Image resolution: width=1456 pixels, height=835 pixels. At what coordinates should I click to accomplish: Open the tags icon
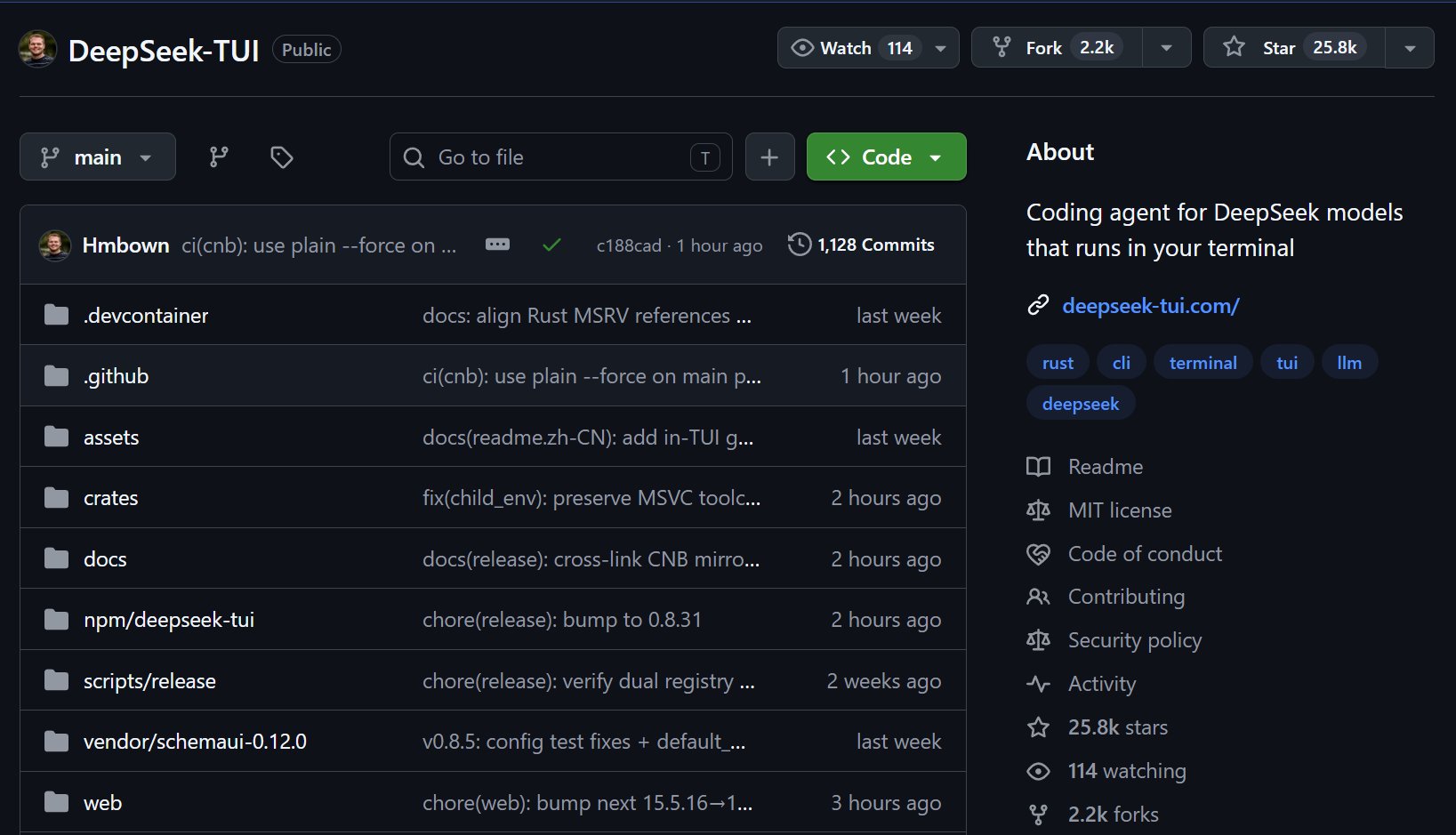coord(282,157)
